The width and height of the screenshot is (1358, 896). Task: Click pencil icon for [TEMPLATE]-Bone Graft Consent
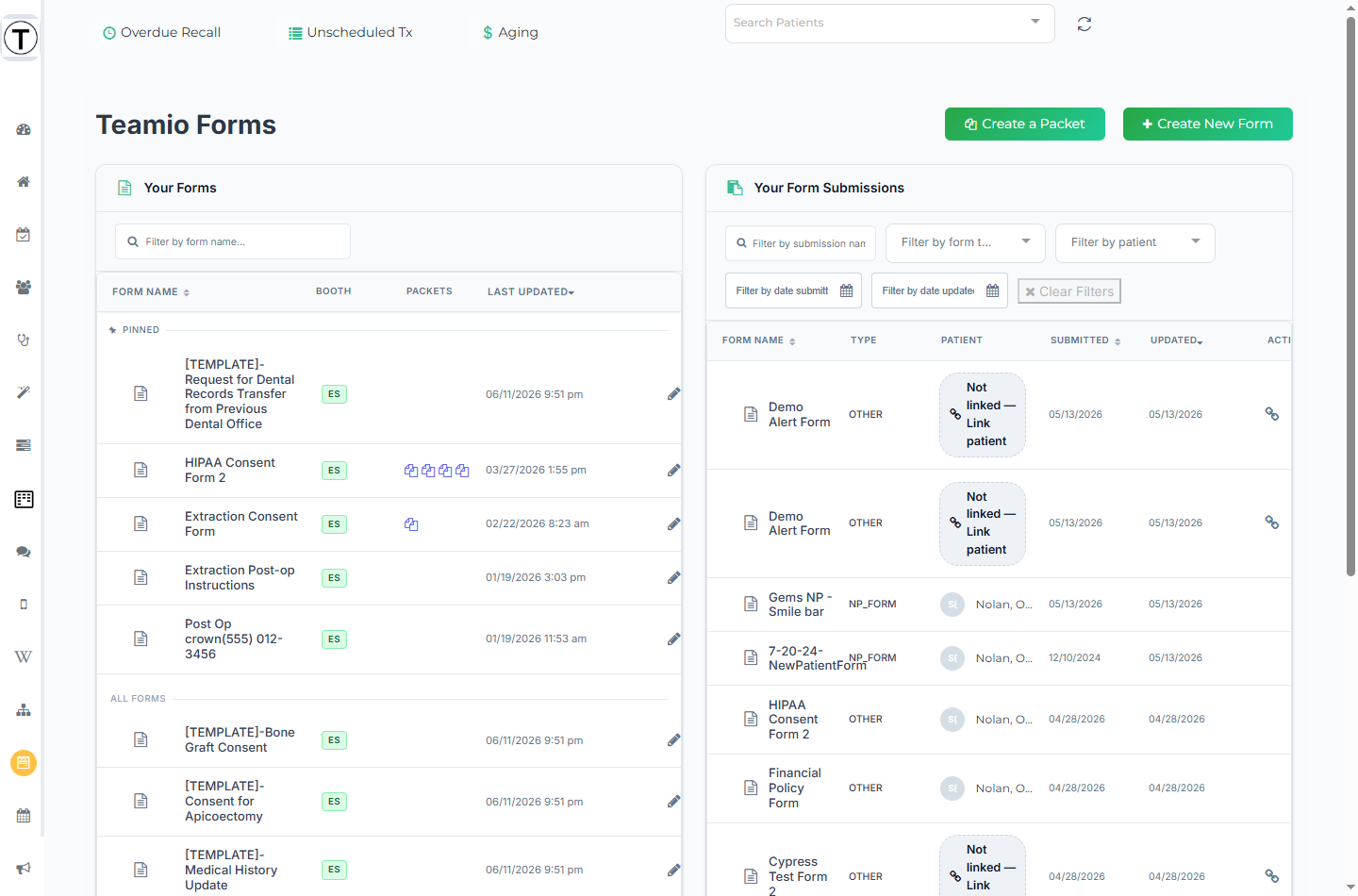click(x=673, y=740)
